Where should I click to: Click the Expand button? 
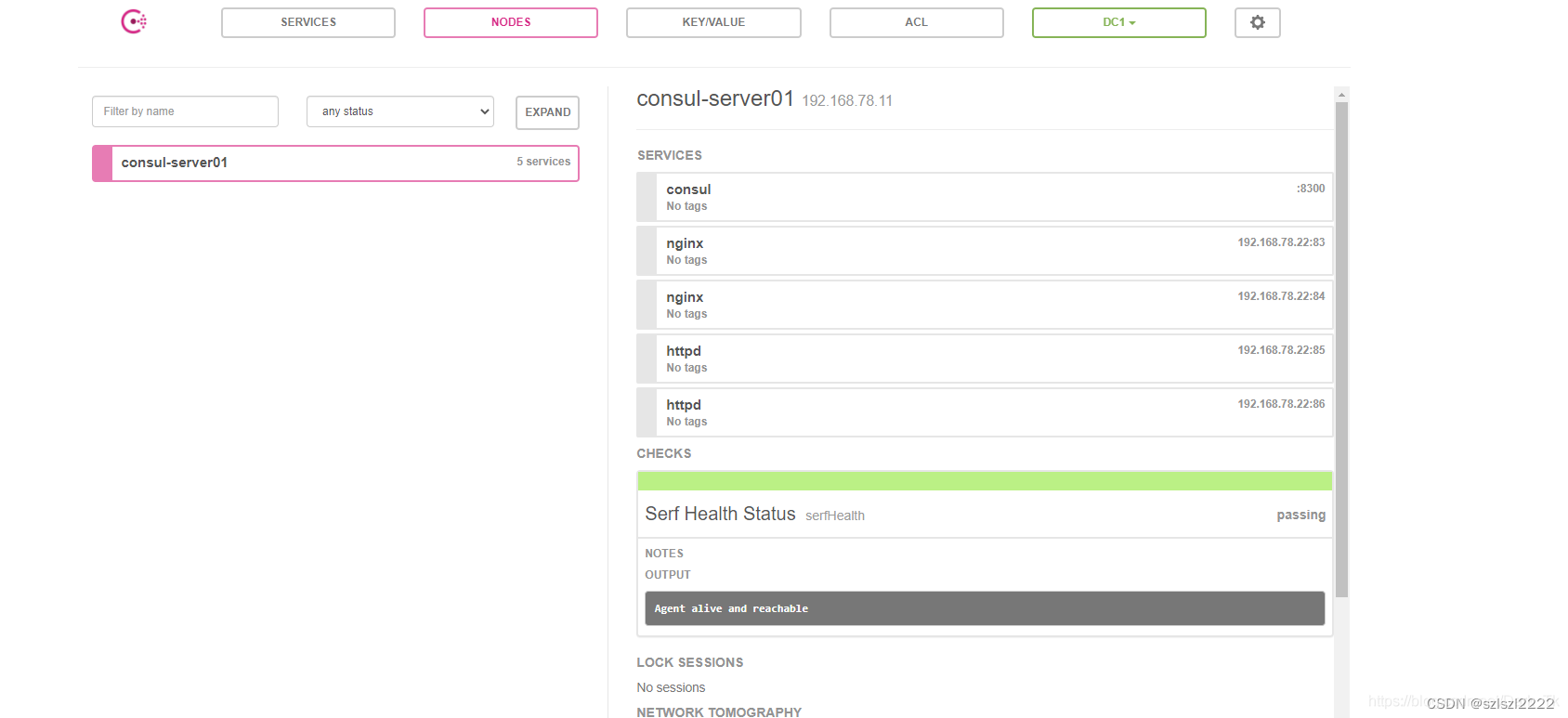coord(548,112)
